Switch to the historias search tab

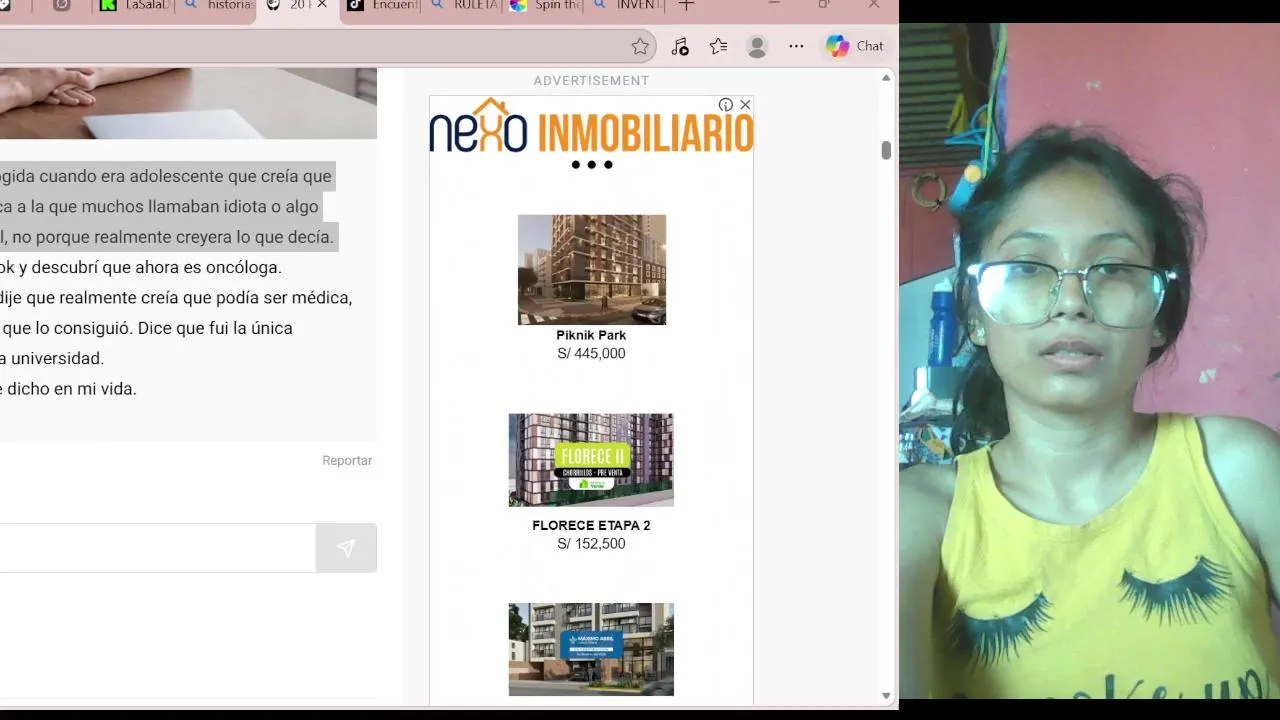click(219, 6)
